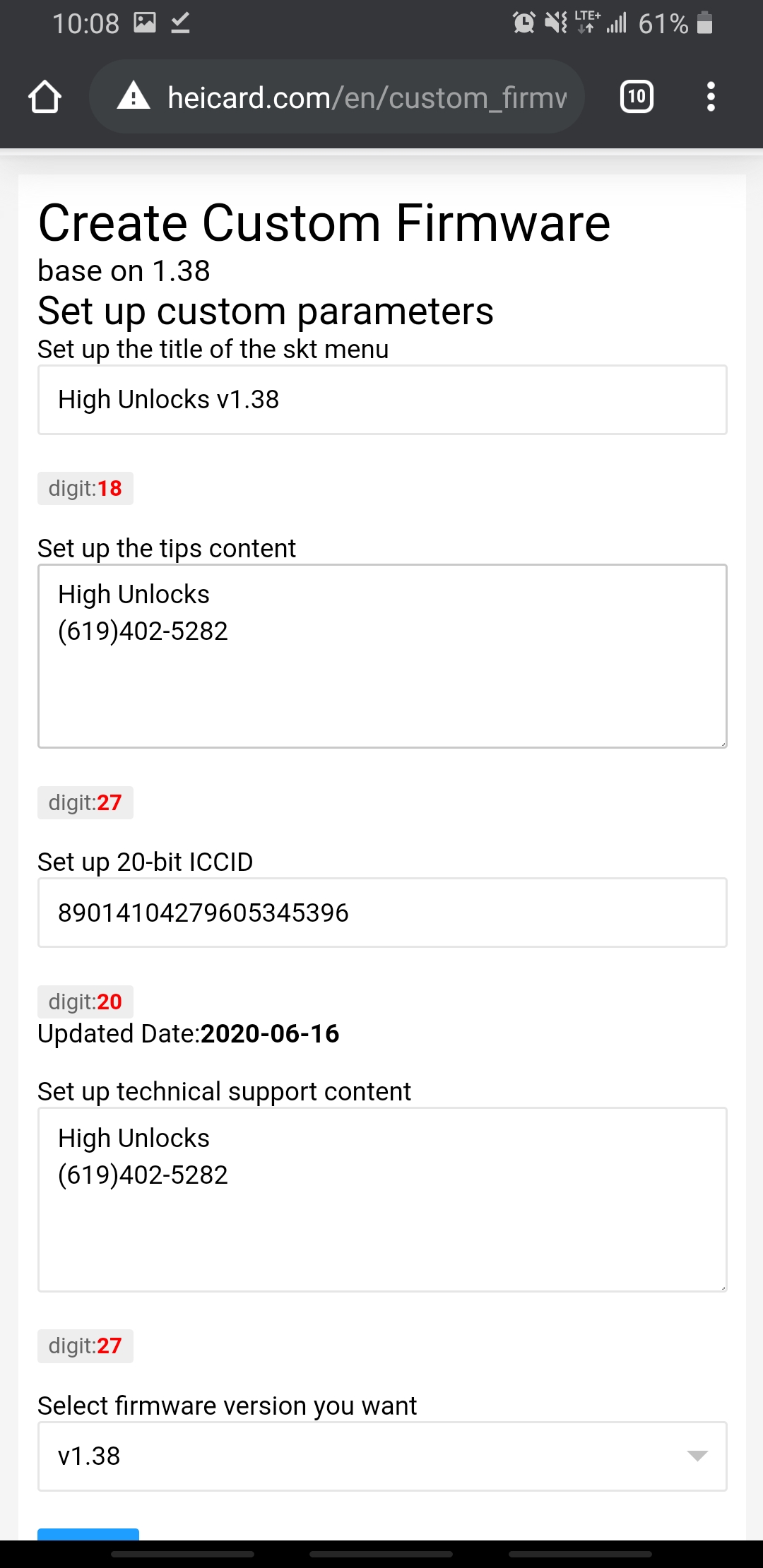Click into the tips content textarea
Viewport: 763px width, 1568px height.
point(382,656)
